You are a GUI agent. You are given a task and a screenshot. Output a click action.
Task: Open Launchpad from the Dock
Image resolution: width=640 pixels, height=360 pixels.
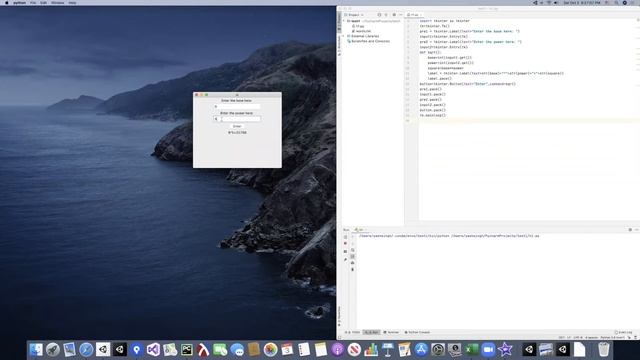[53, 350]
